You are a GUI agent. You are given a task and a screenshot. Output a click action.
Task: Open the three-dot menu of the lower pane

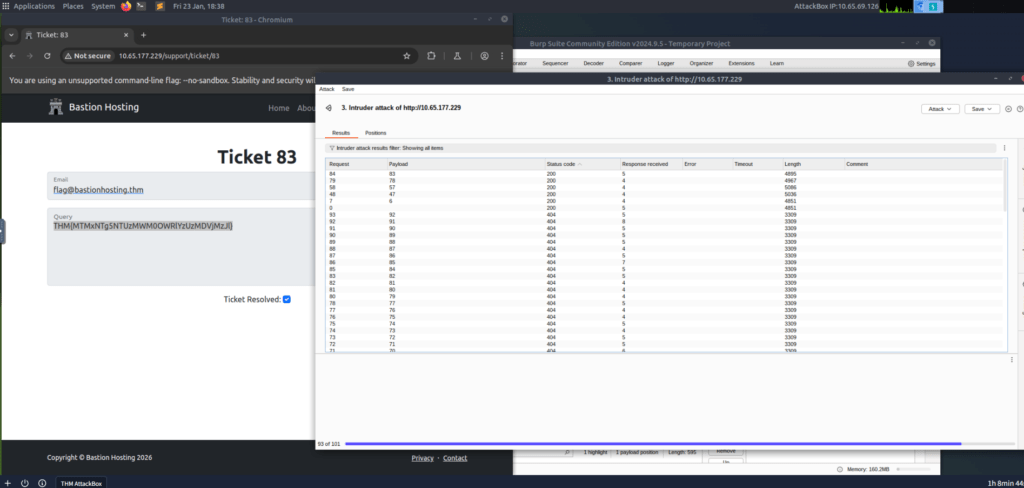[x=1012, y=360]
